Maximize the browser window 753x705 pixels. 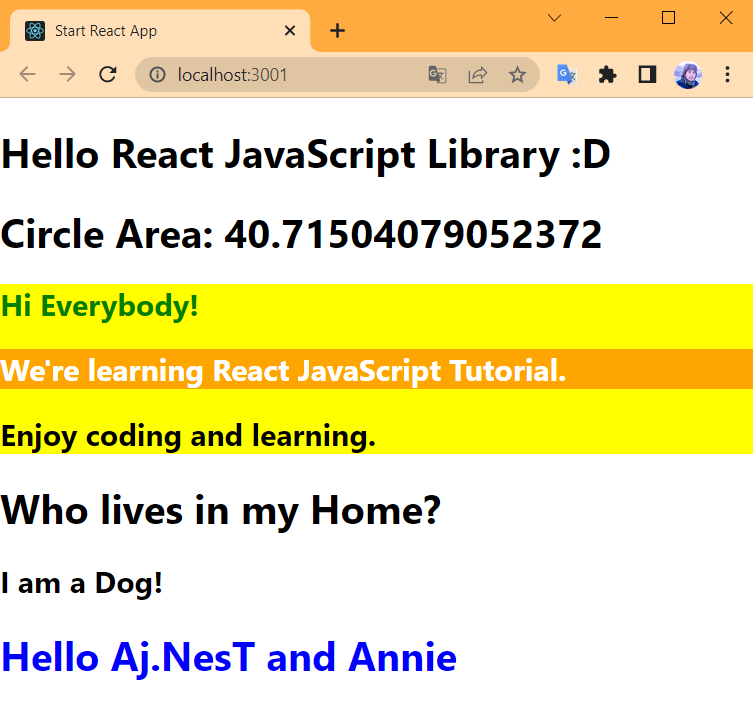pyautogui.click(x=669, y=18)
